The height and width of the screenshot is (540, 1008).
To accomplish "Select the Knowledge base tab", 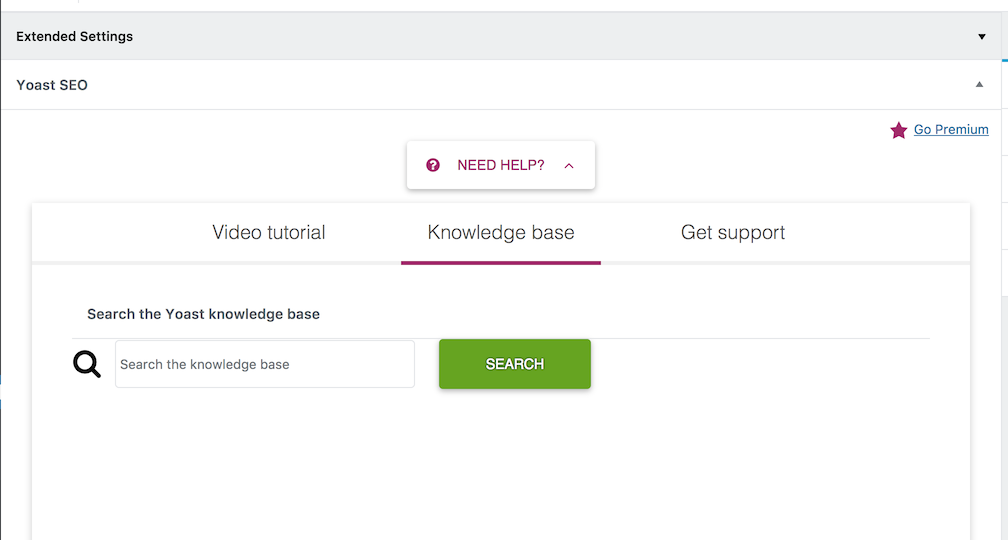I will click(500, 233).
